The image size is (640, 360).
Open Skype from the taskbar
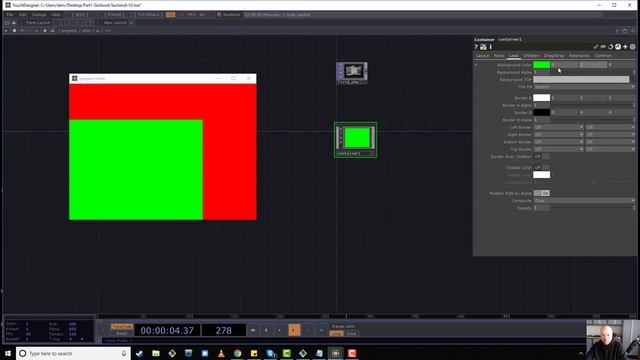pos(270,353)
